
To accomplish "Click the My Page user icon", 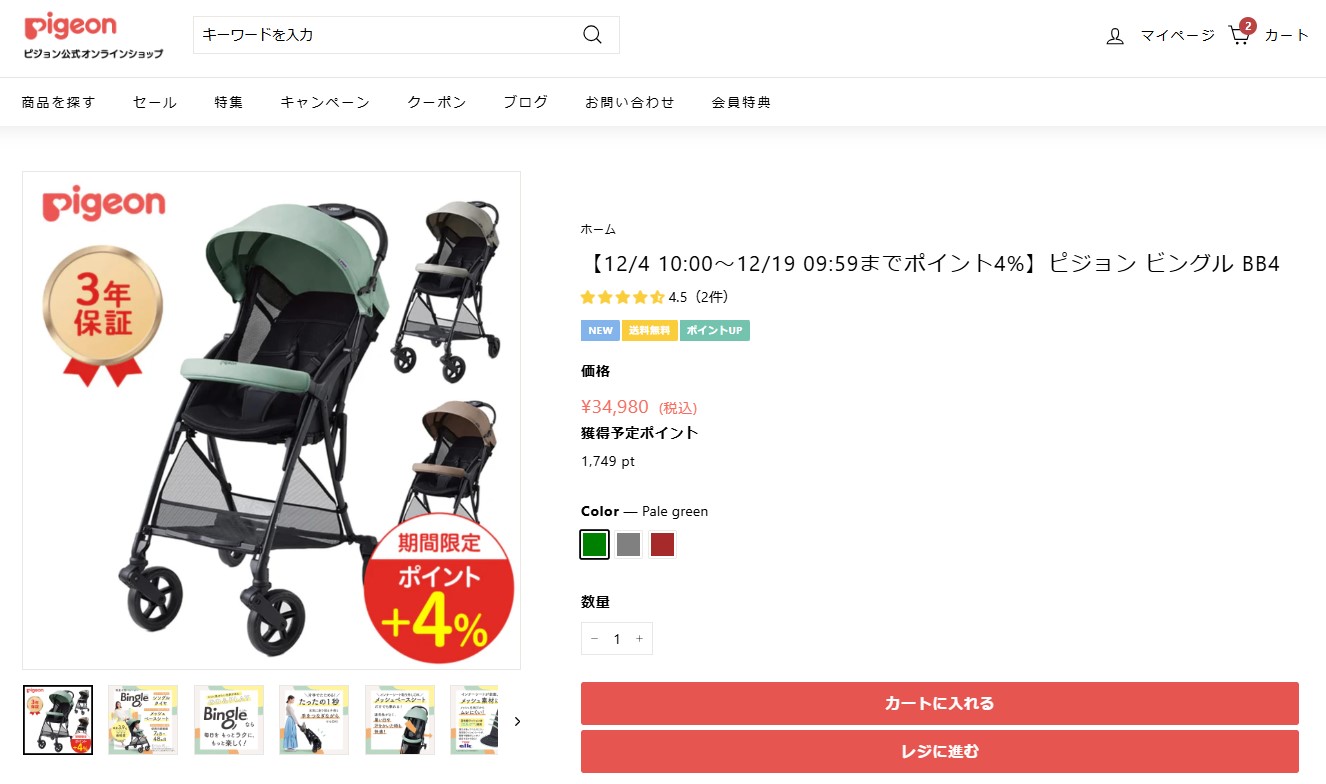I will [1115, 36].
